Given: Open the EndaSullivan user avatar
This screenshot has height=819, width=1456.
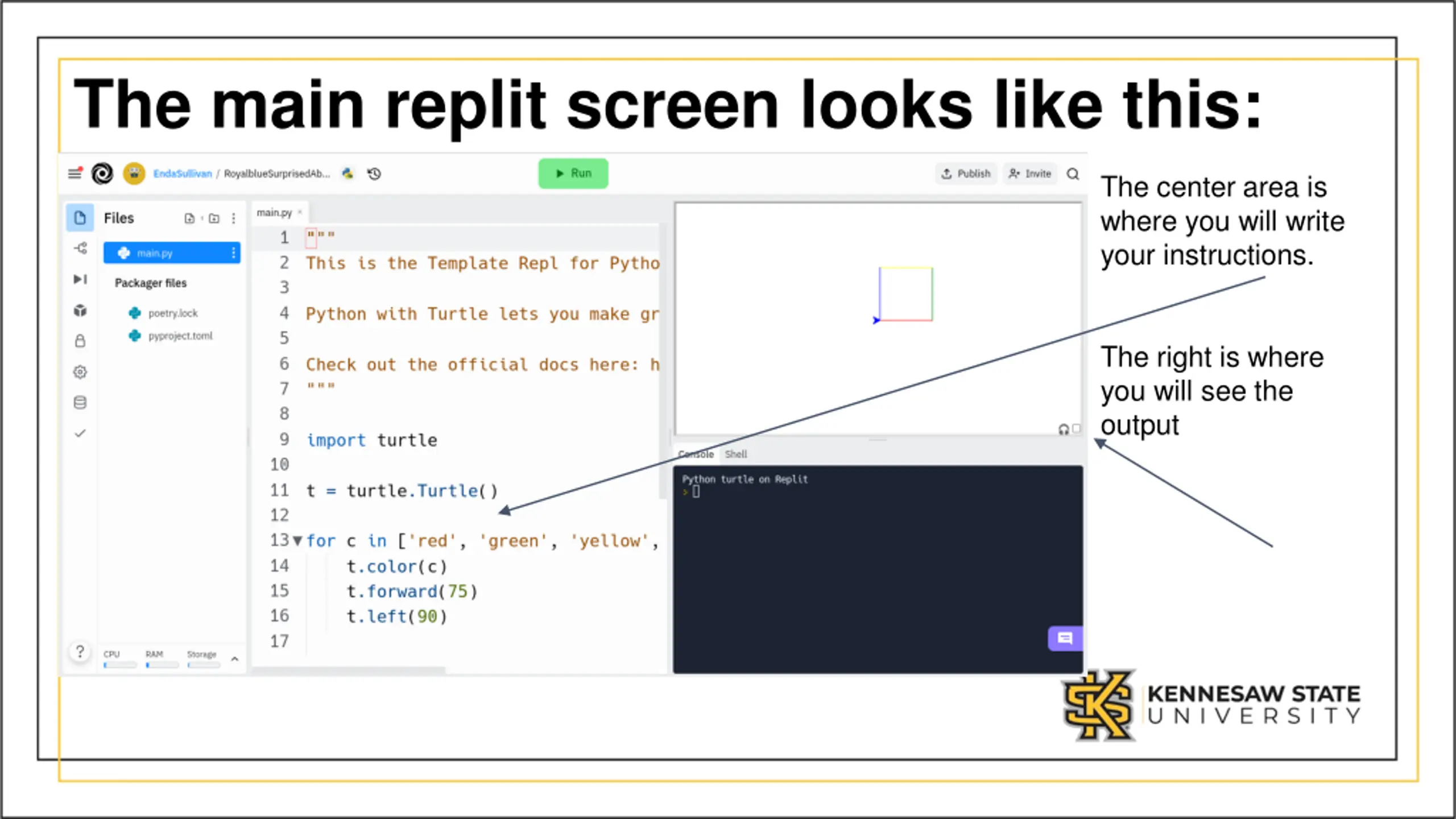Looking at the screenshot, I should [134, 173].
